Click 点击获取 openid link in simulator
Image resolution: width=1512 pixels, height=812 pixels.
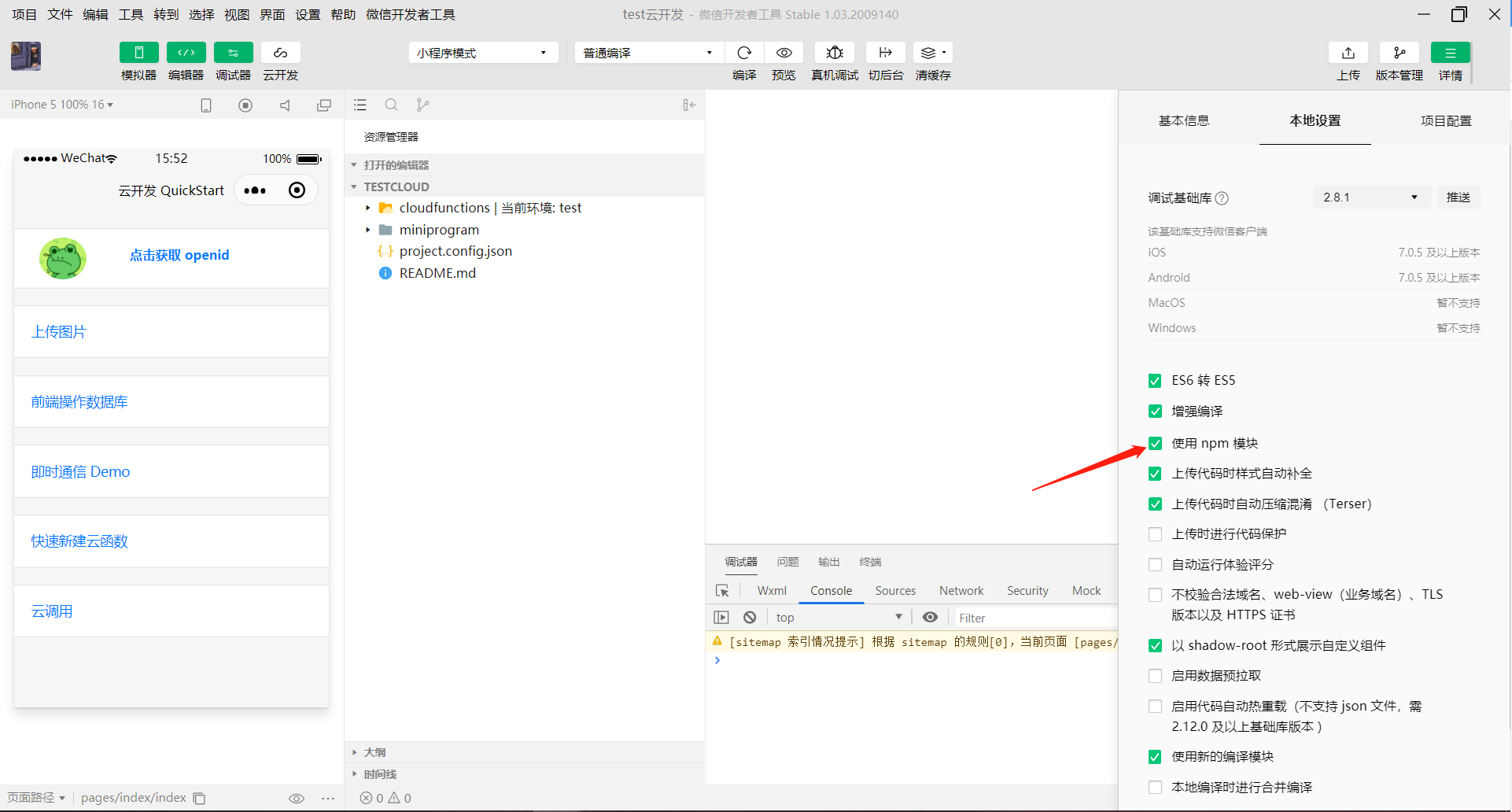[179, 255]
